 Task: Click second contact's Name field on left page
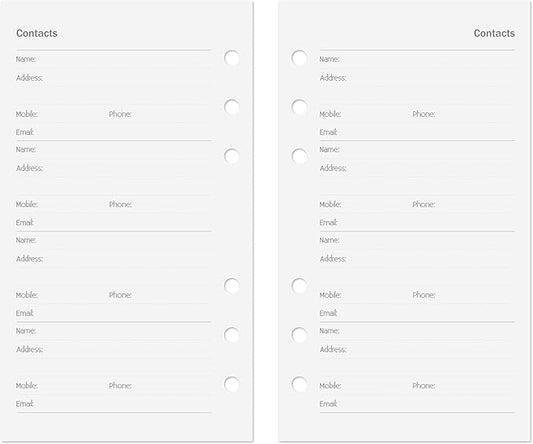point(114,150)
